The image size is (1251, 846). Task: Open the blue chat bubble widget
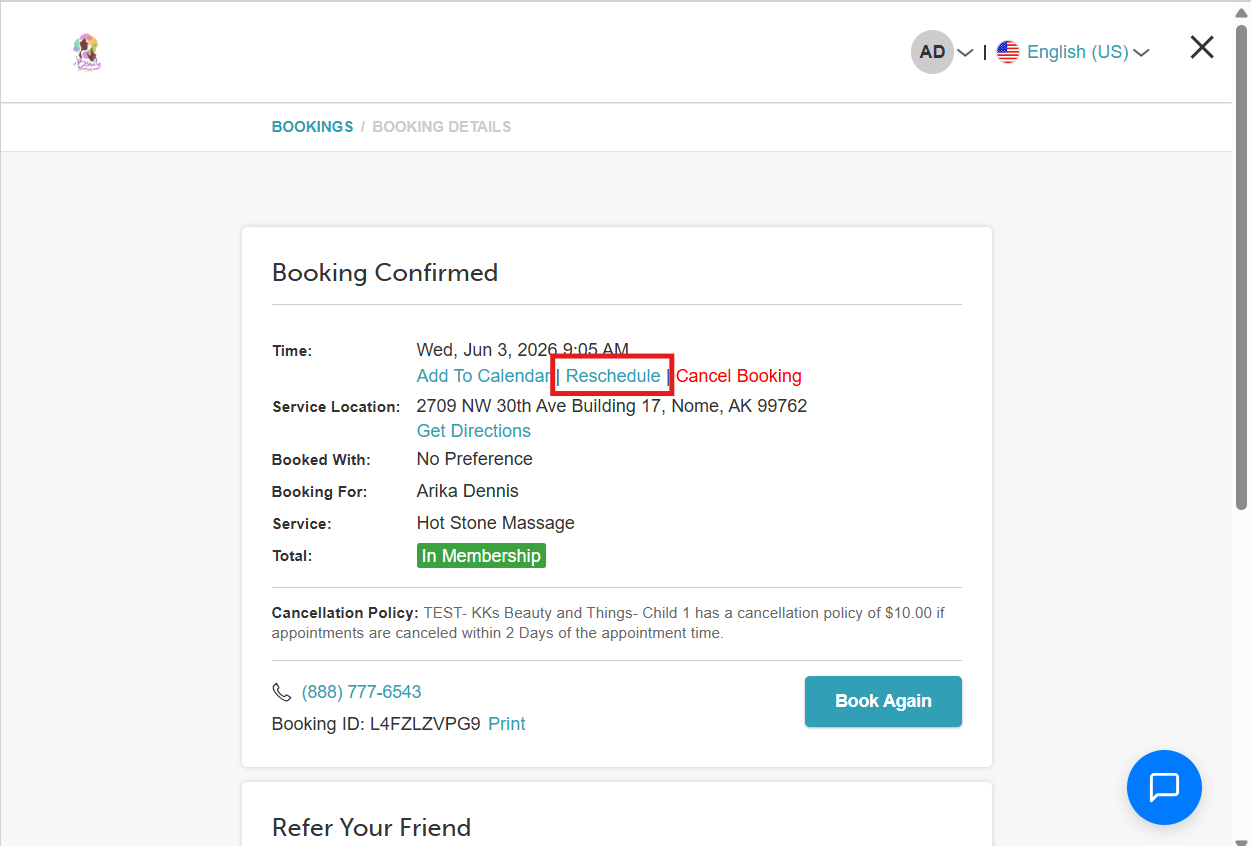(x=1164, y=787)
